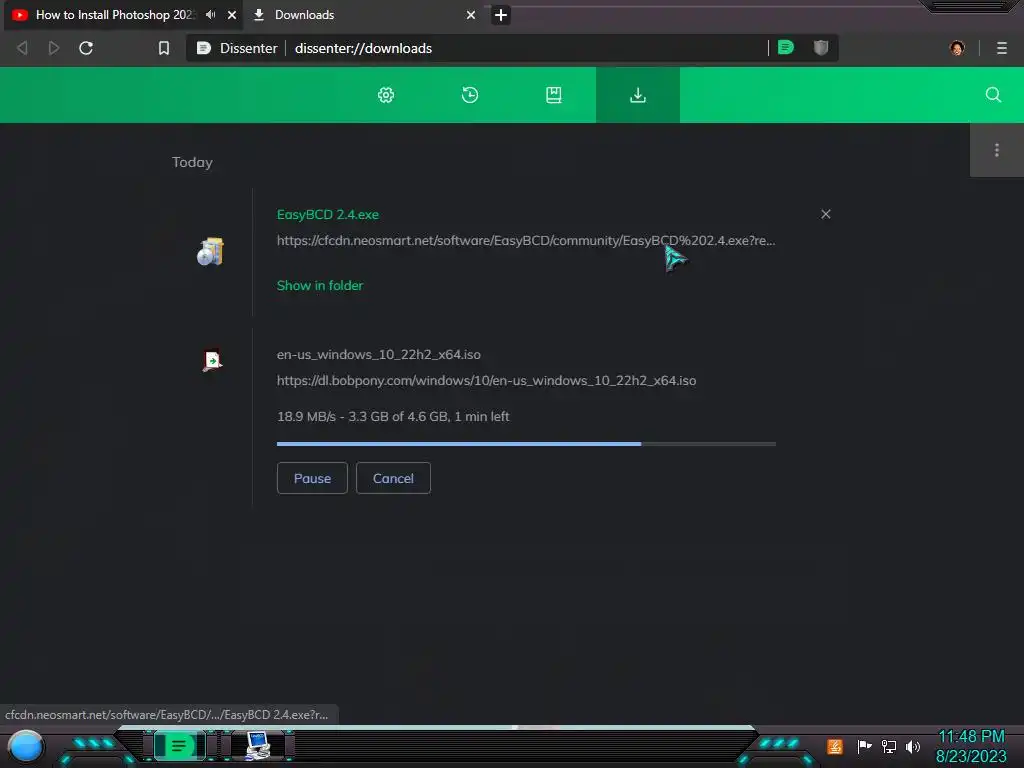Screen dimensions: 1024x768
Task: Click the Dissenter browser taskbar icon
Action: (x=178, y=746)
